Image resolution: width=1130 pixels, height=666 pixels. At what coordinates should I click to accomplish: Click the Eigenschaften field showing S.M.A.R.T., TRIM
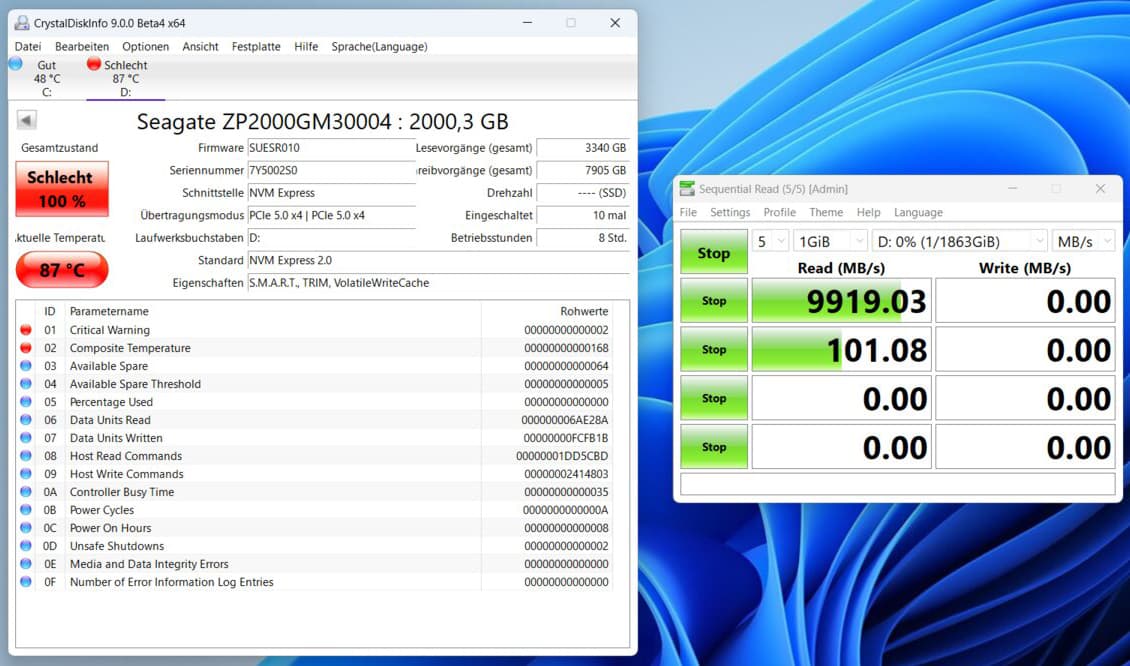pyautogui.click(x=438, y=283)
